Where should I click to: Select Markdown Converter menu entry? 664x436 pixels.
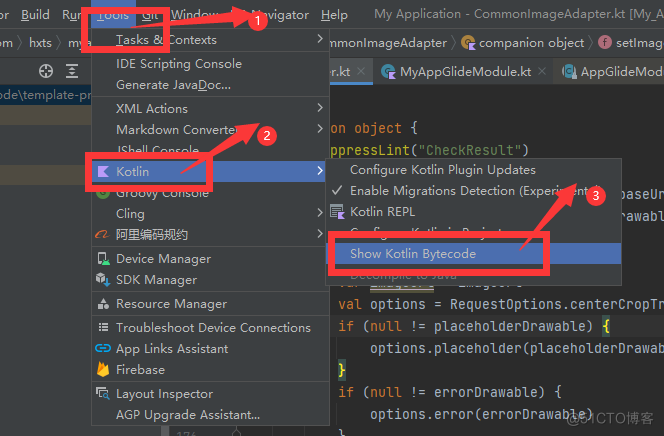(210, 130)
